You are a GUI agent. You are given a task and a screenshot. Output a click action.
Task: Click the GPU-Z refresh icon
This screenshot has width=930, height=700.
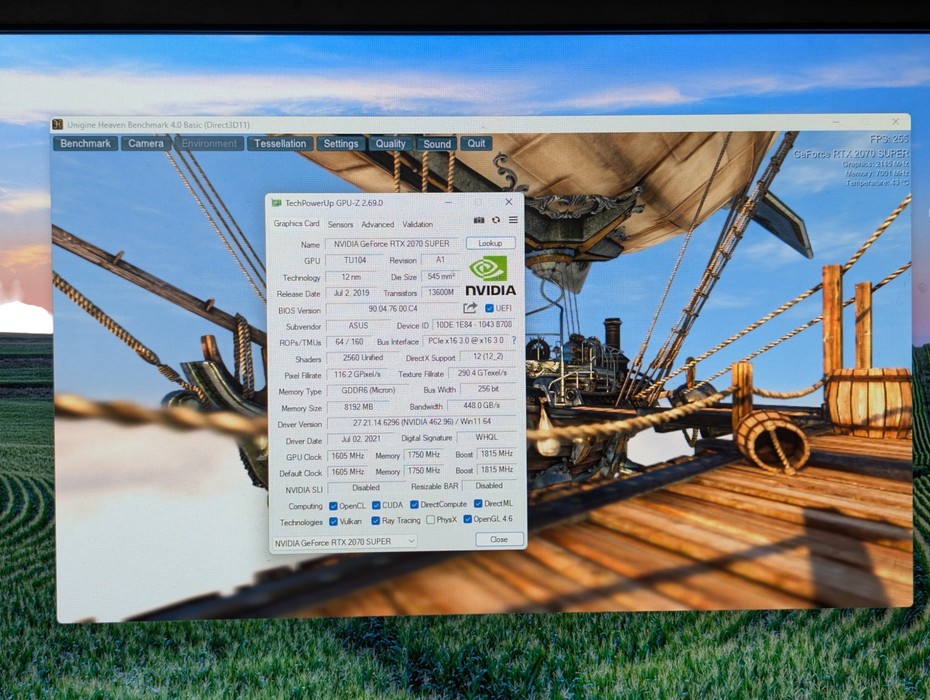(x=496, y=220)
